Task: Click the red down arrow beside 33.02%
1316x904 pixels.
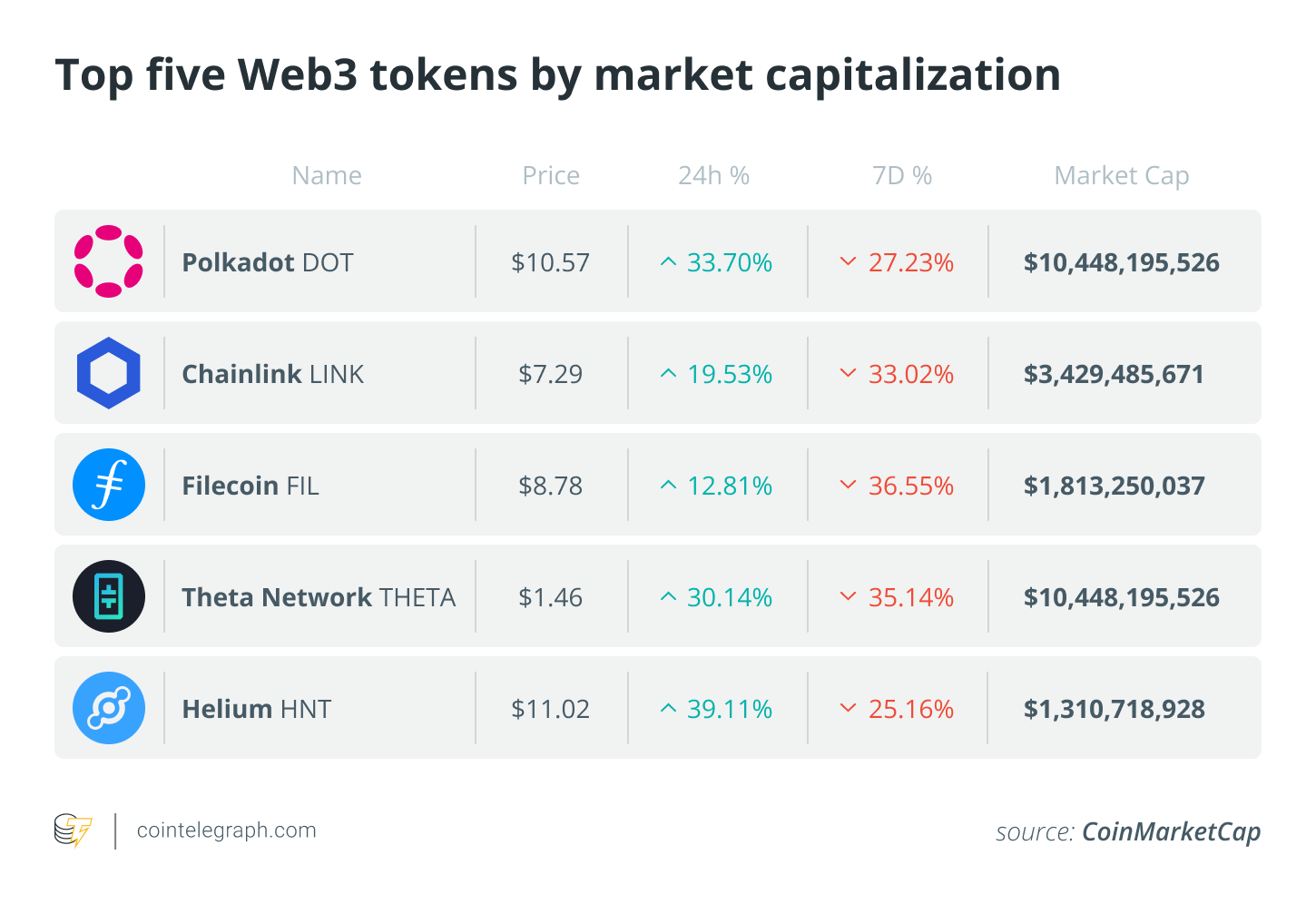Action: pos(849,373)
